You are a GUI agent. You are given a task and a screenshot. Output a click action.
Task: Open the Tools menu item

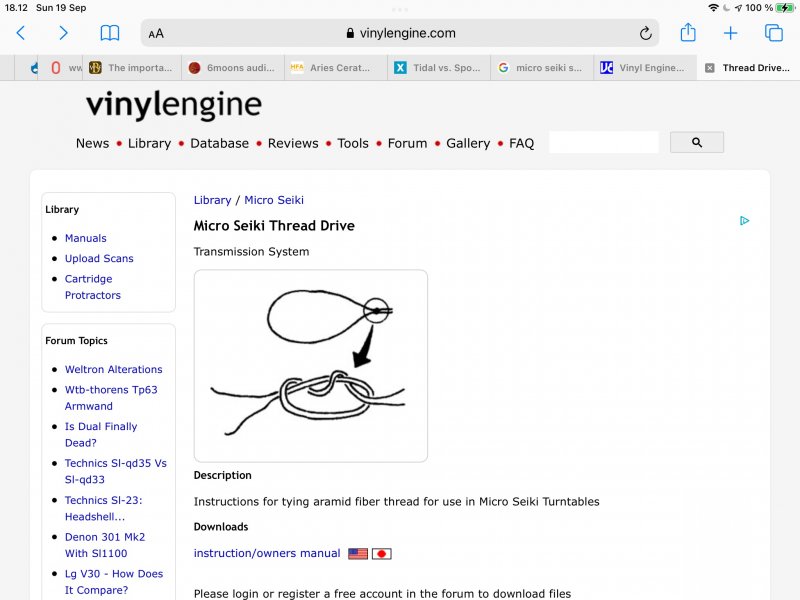[x=353, y=143]
